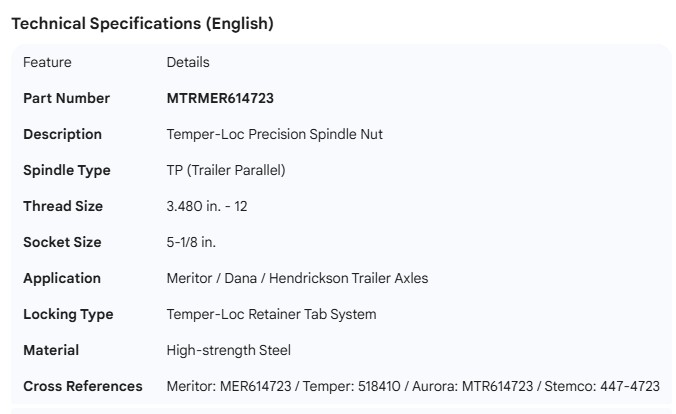The width and height of the screenshot is (676, 414).
Task: Select the Locking Type row label
Action: 68,314
